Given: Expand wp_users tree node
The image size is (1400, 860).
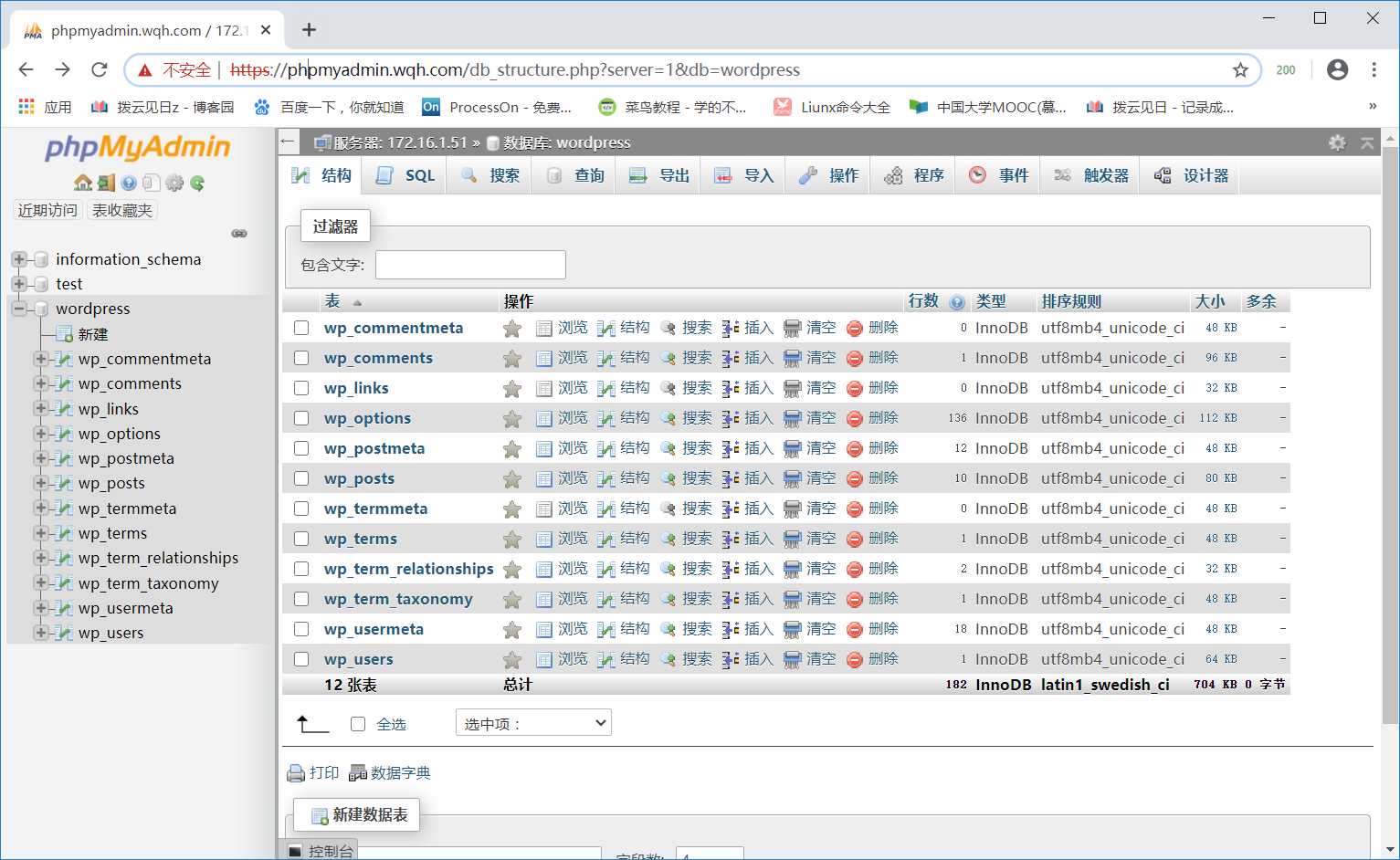Looking at the screenshot, I should tap(40, 633).
